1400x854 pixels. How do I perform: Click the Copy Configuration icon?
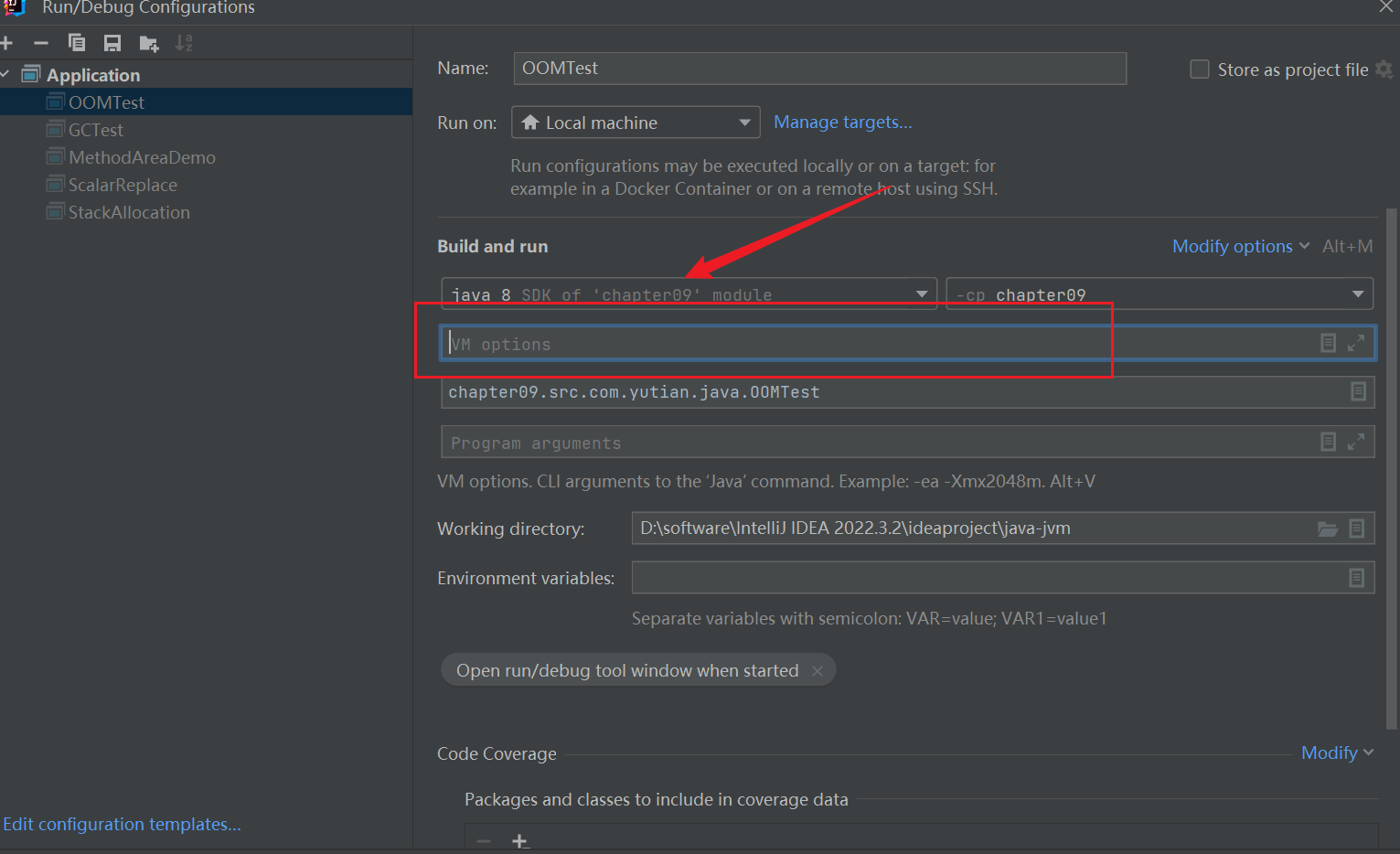(x=77, y=43)
